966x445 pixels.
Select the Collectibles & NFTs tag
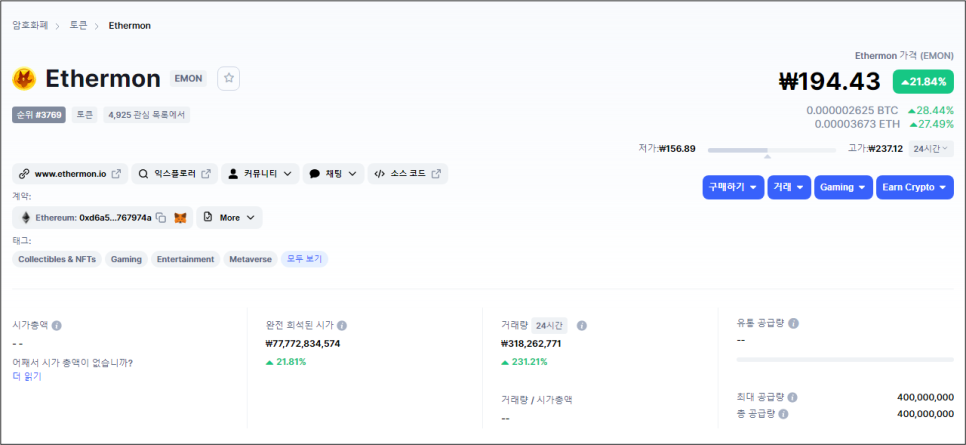point(57,259)
